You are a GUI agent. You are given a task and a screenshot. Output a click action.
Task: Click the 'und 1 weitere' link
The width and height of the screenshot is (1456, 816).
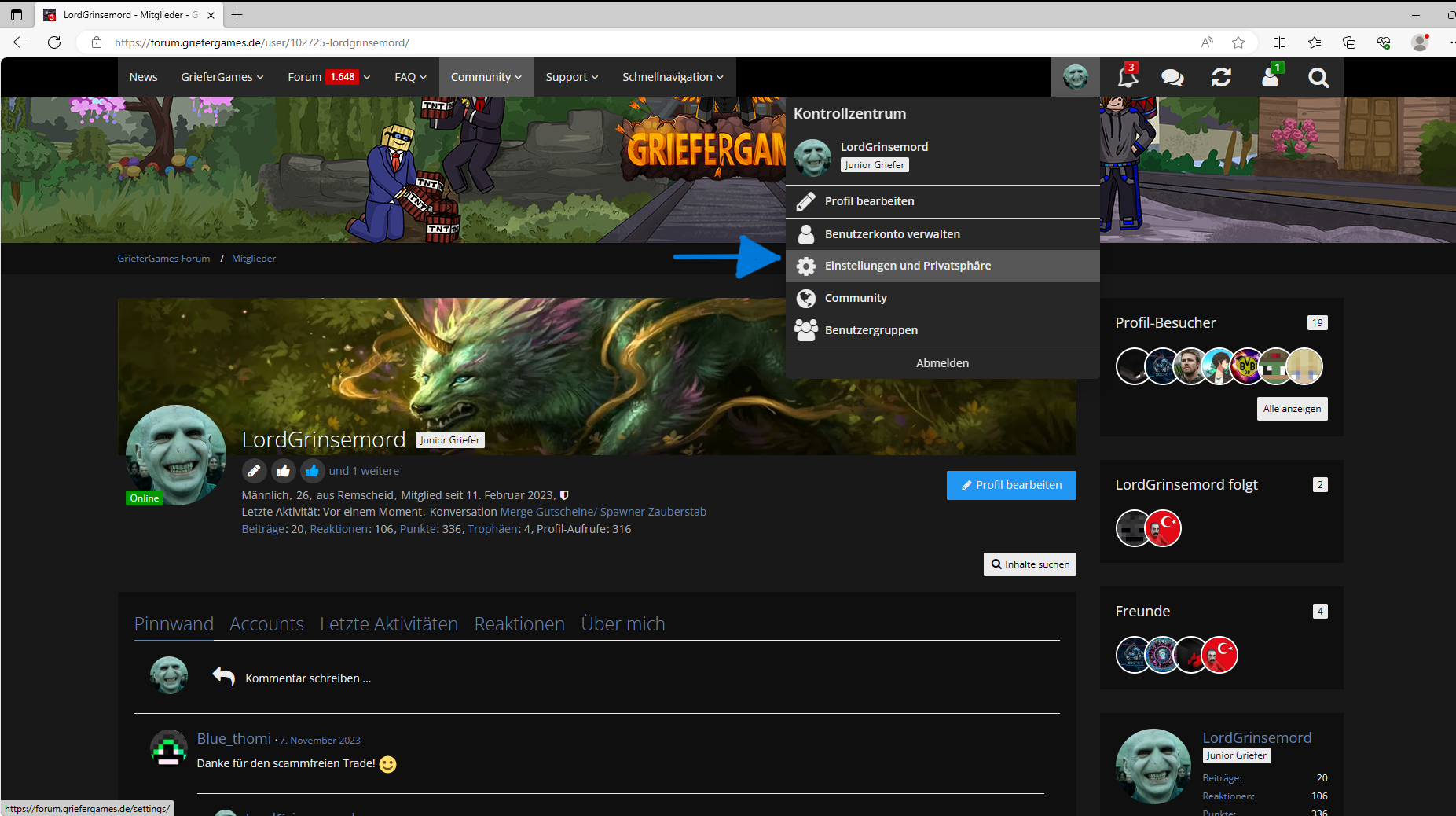click(364, 471)
